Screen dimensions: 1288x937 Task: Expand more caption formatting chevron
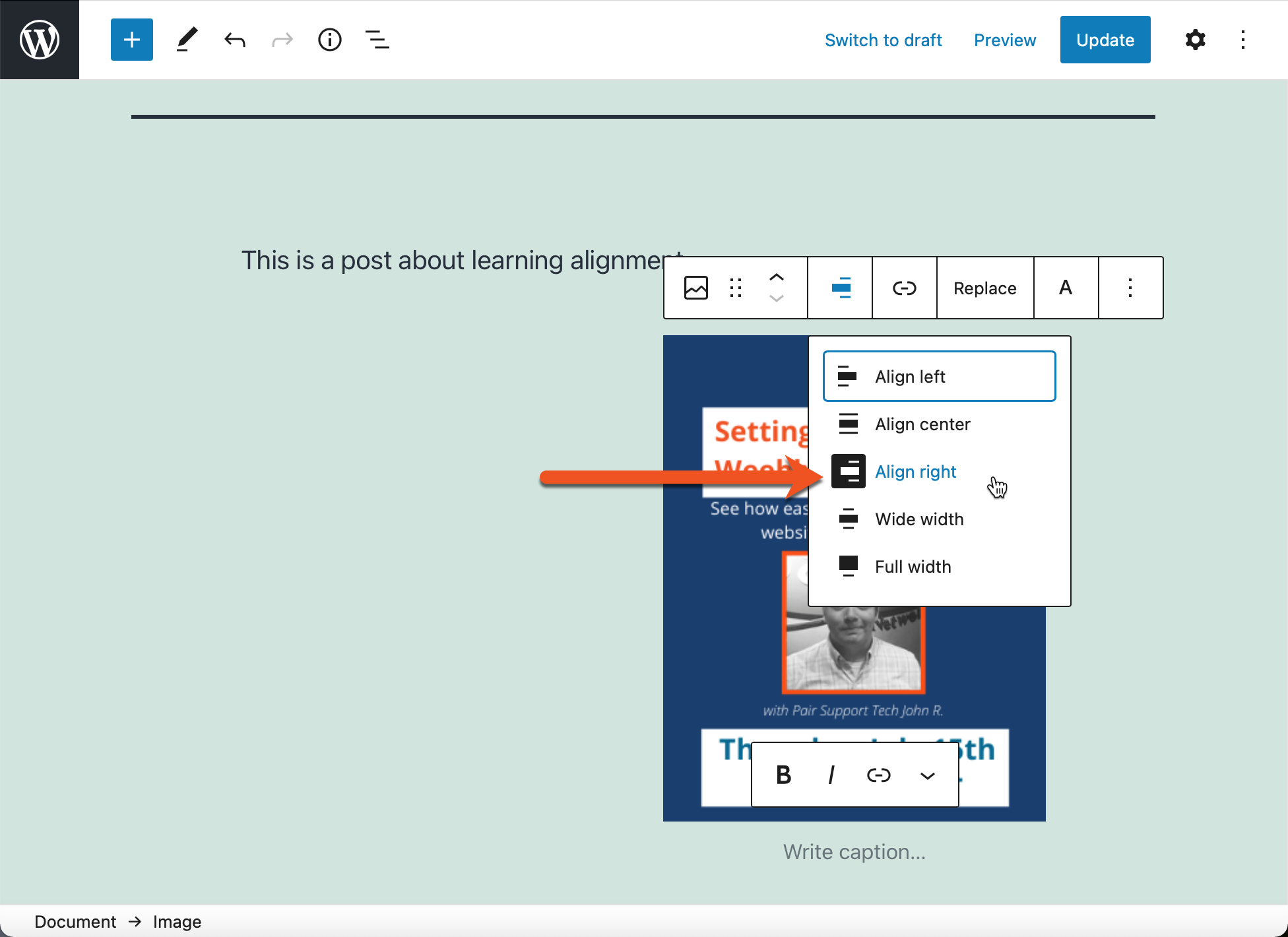[927, 775]
